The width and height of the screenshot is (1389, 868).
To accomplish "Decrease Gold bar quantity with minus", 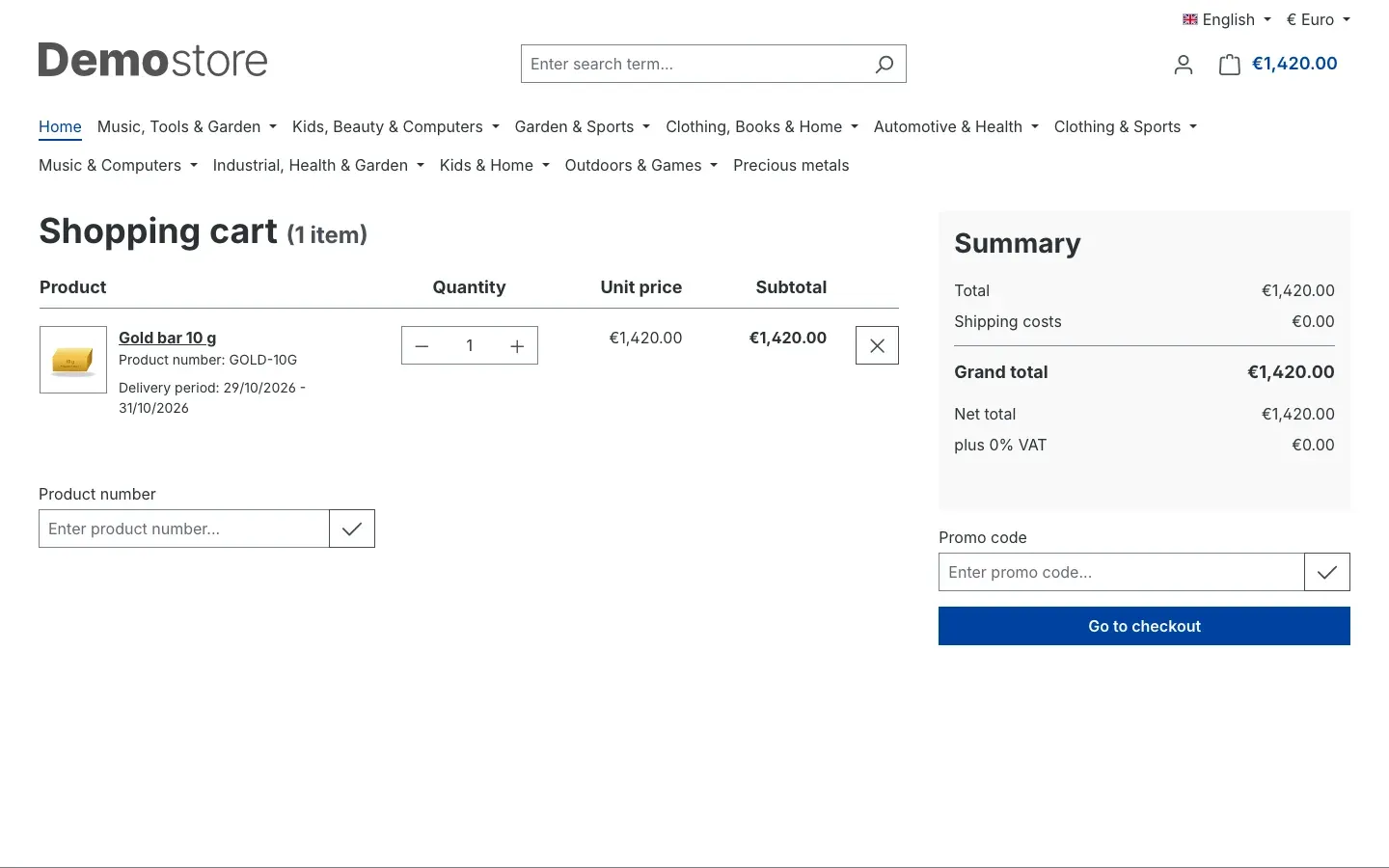I will (x=422, y=346).
